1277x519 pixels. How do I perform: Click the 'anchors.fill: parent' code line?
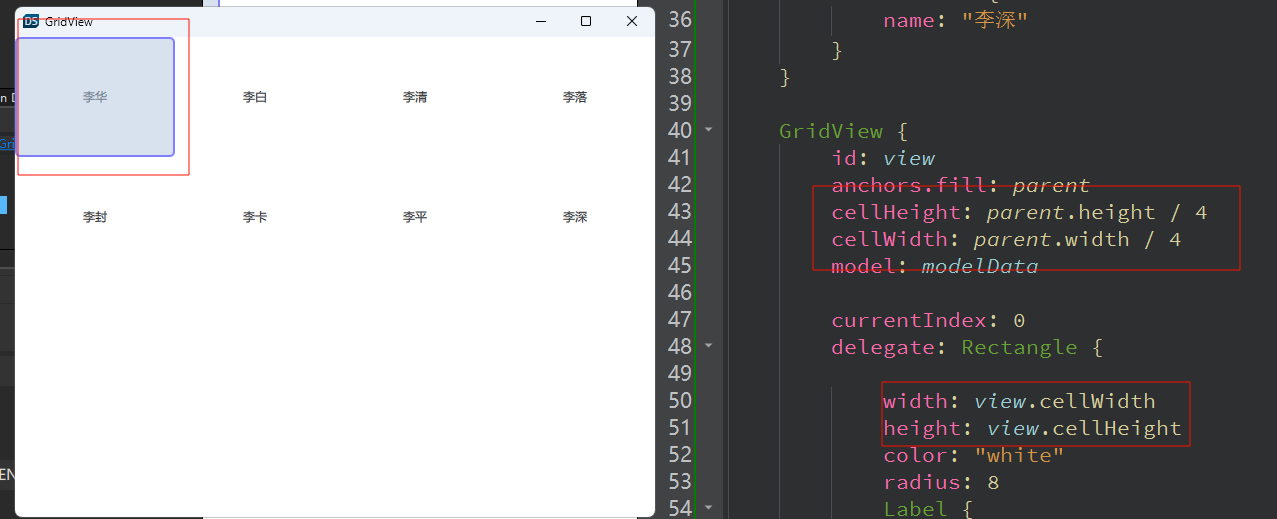tap(960, 185)
